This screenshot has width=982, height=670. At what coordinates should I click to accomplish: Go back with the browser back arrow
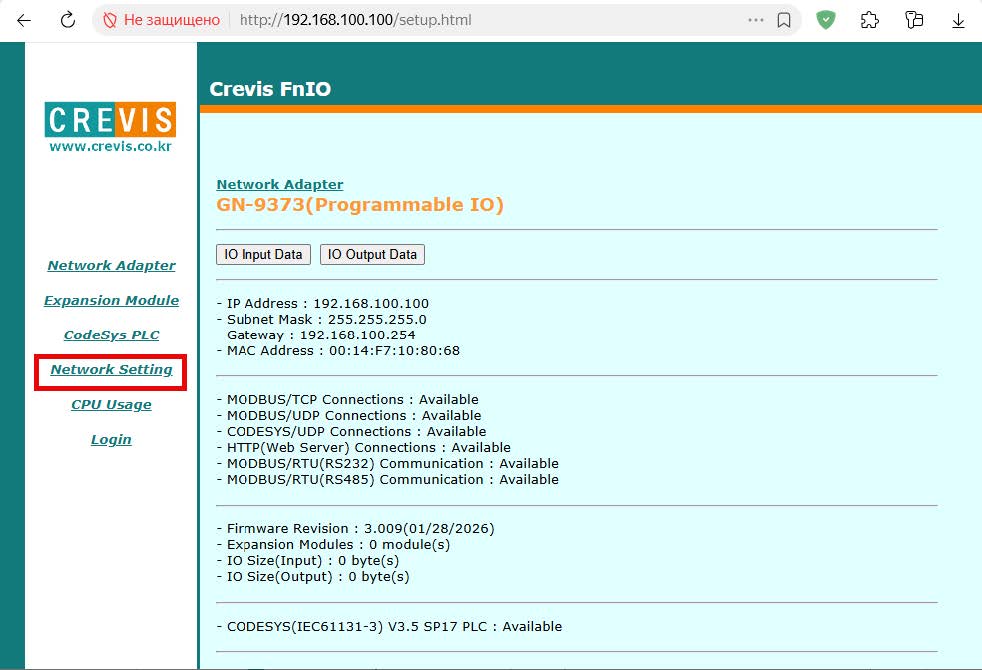[x=24, y=20]
